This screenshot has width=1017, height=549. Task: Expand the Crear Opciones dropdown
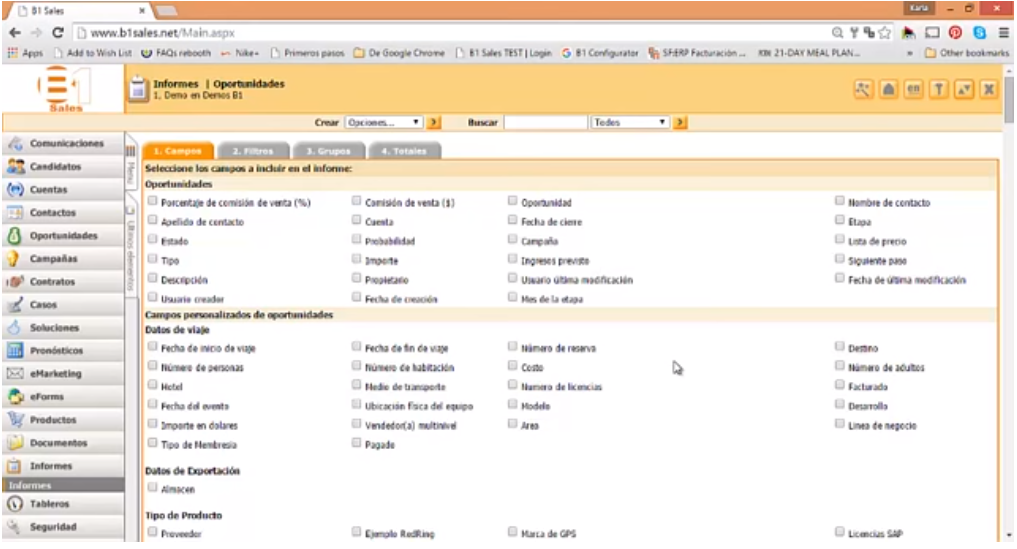[384, 123]
